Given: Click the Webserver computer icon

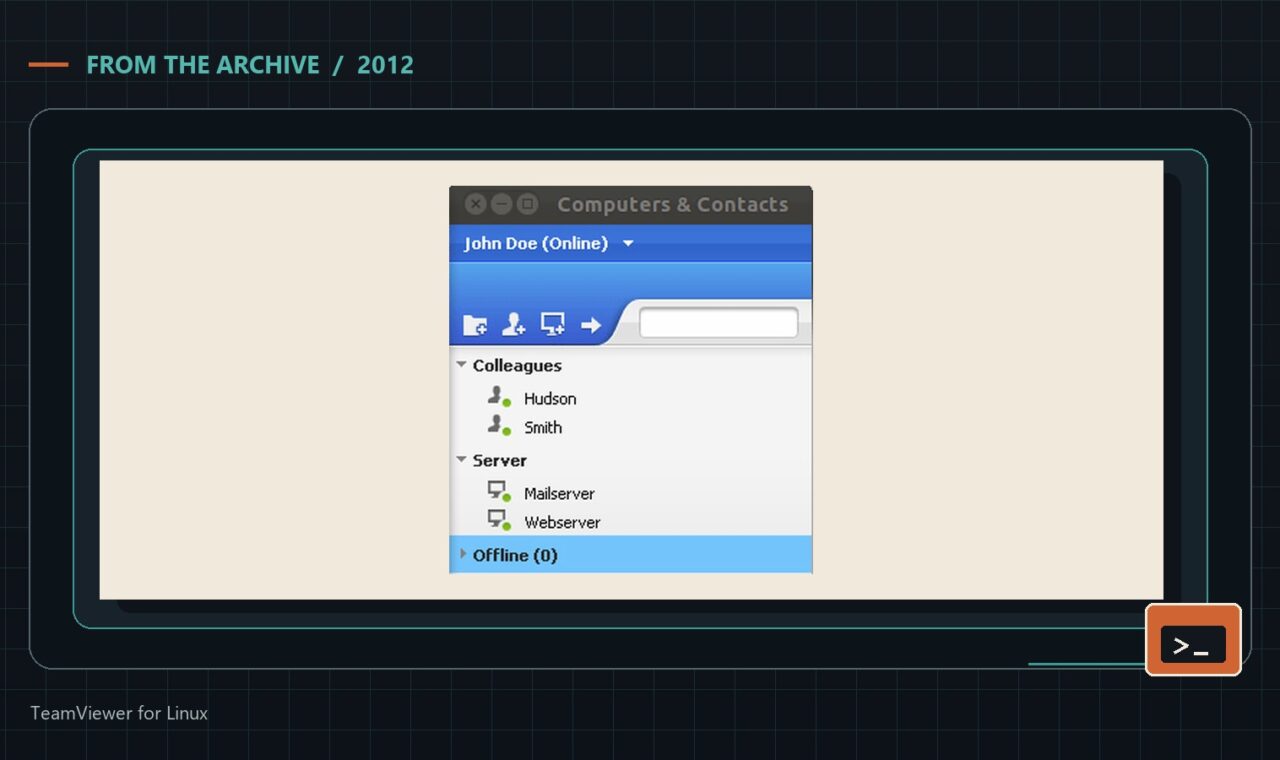Looking at the screenshot, I should pos(499,521).
